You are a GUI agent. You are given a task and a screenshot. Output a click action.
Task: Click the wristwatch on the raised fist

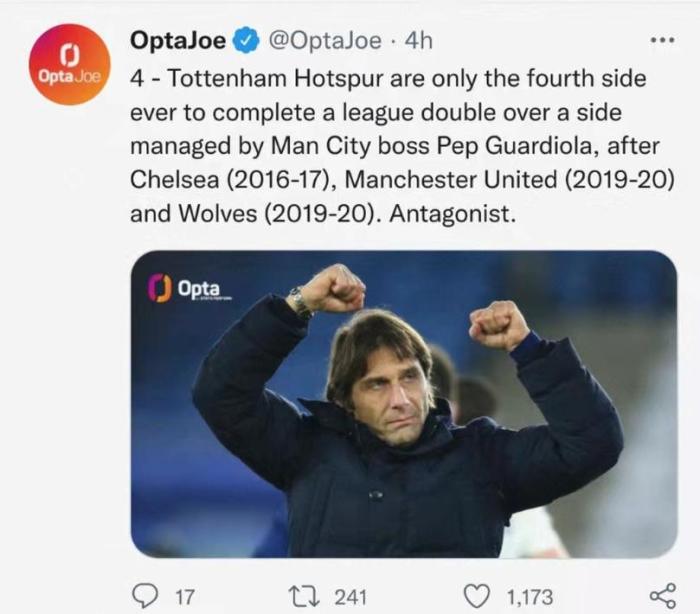[x=299, y=299]
